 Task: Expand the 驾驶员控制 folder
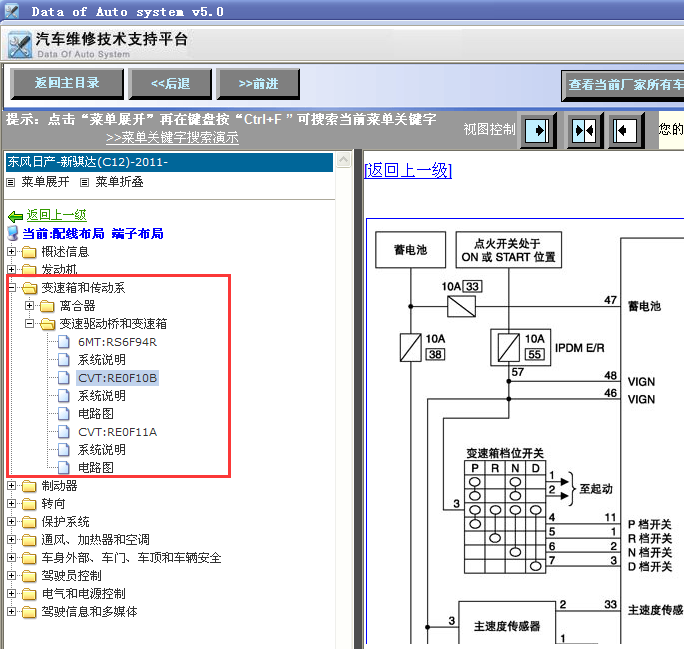pos(12,575)
